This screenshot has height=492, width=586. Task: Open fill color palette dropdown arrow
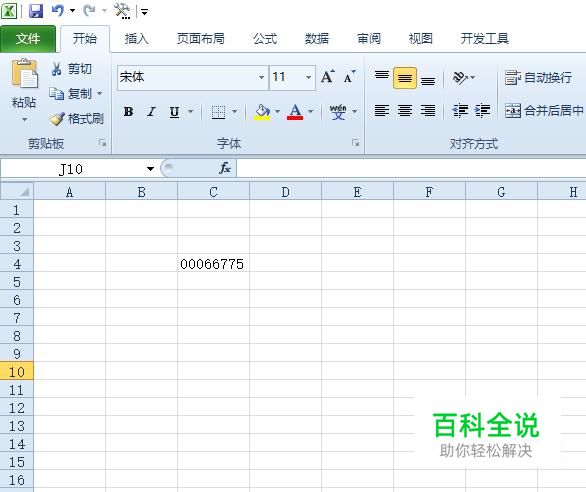coord(277,111)
